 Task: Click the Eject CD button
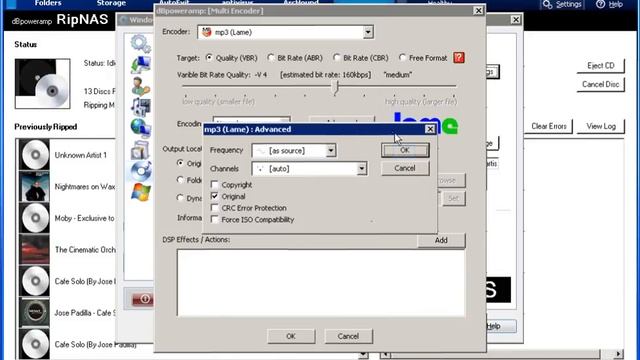tap(600, 65)
